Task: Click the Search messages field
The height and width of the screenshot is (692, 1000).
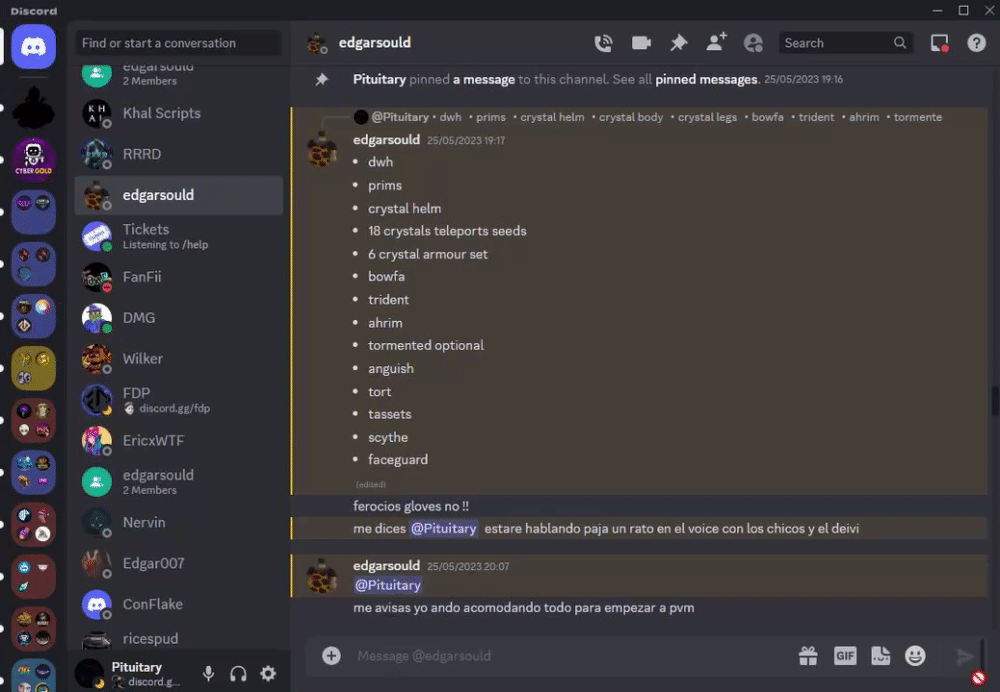Action: click(x=846, y=43)
